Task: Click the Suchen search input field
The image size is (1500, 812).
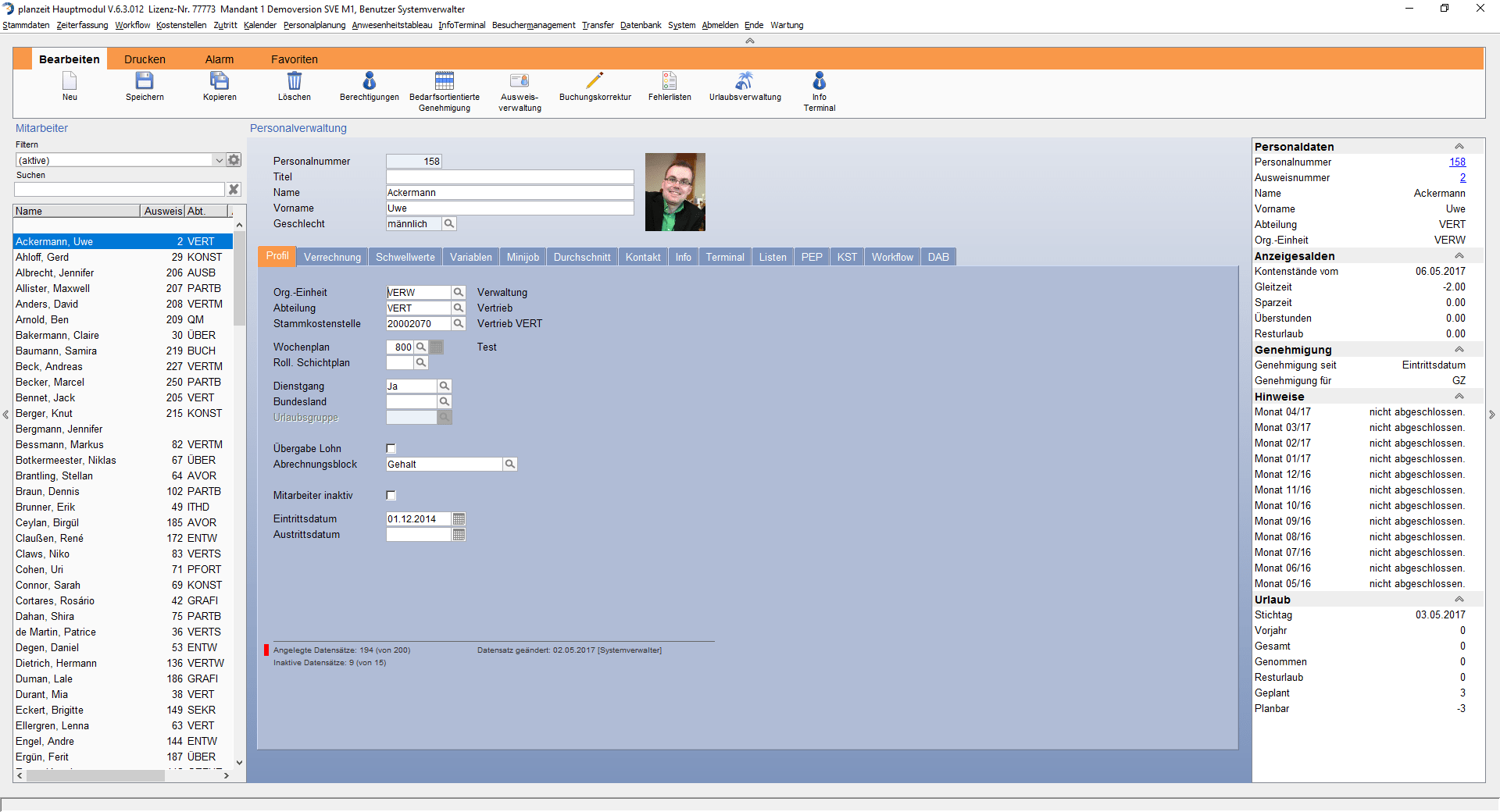Action: point(120,190)
